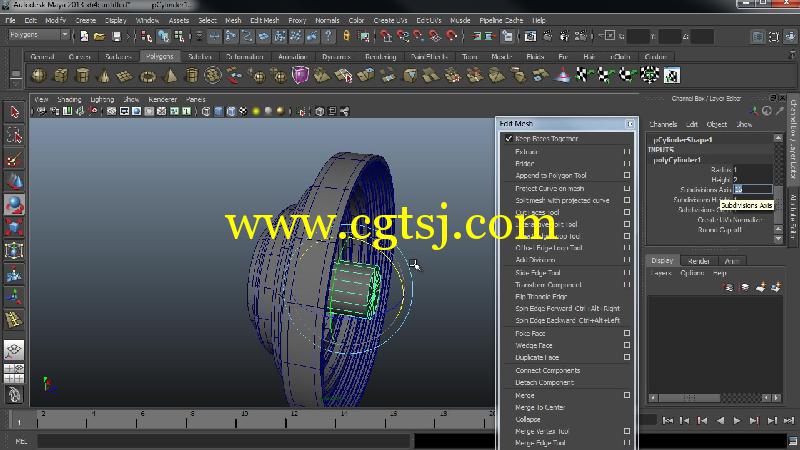Viewport: 800px width, 450px height.
Task: Open scene using folder icon
Action: (99, 36)
